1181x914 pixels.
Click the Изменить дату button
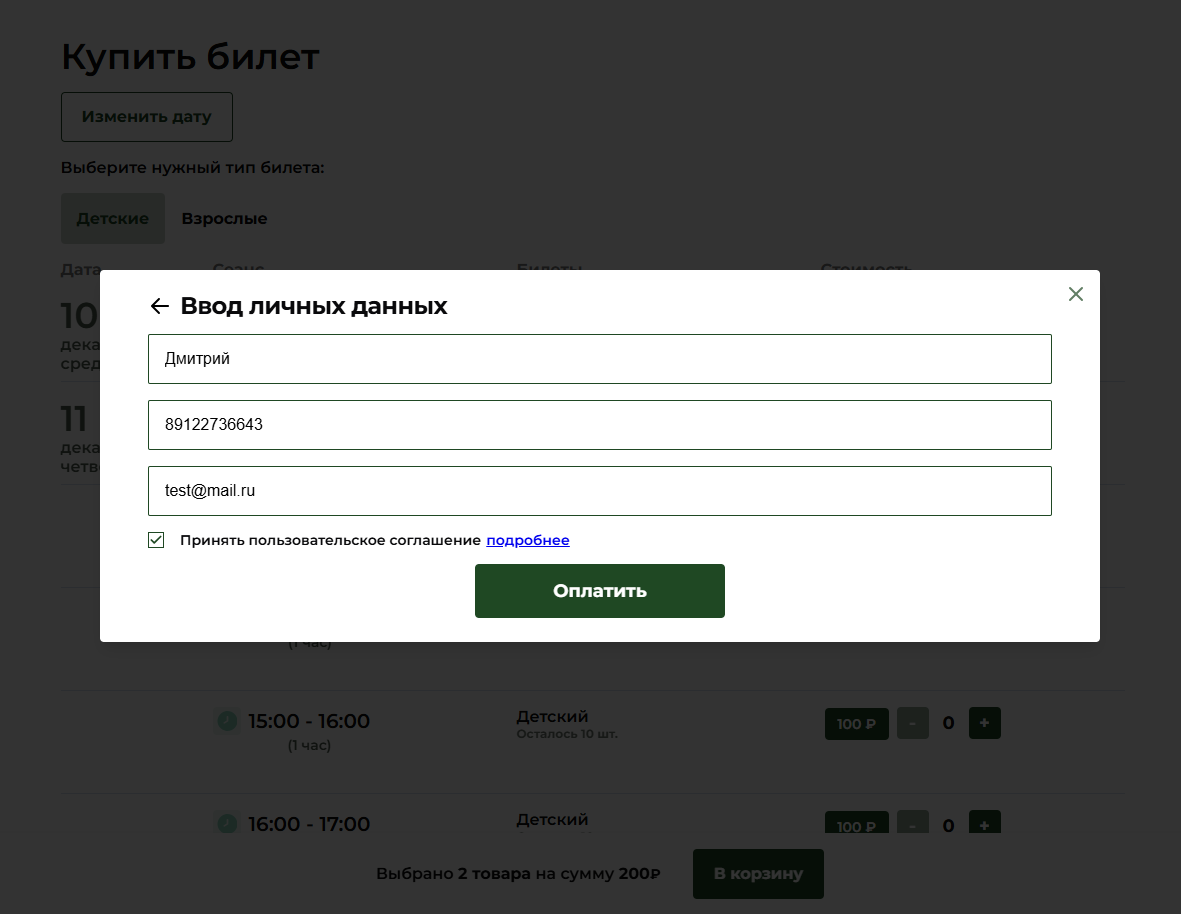pos(147,117)
